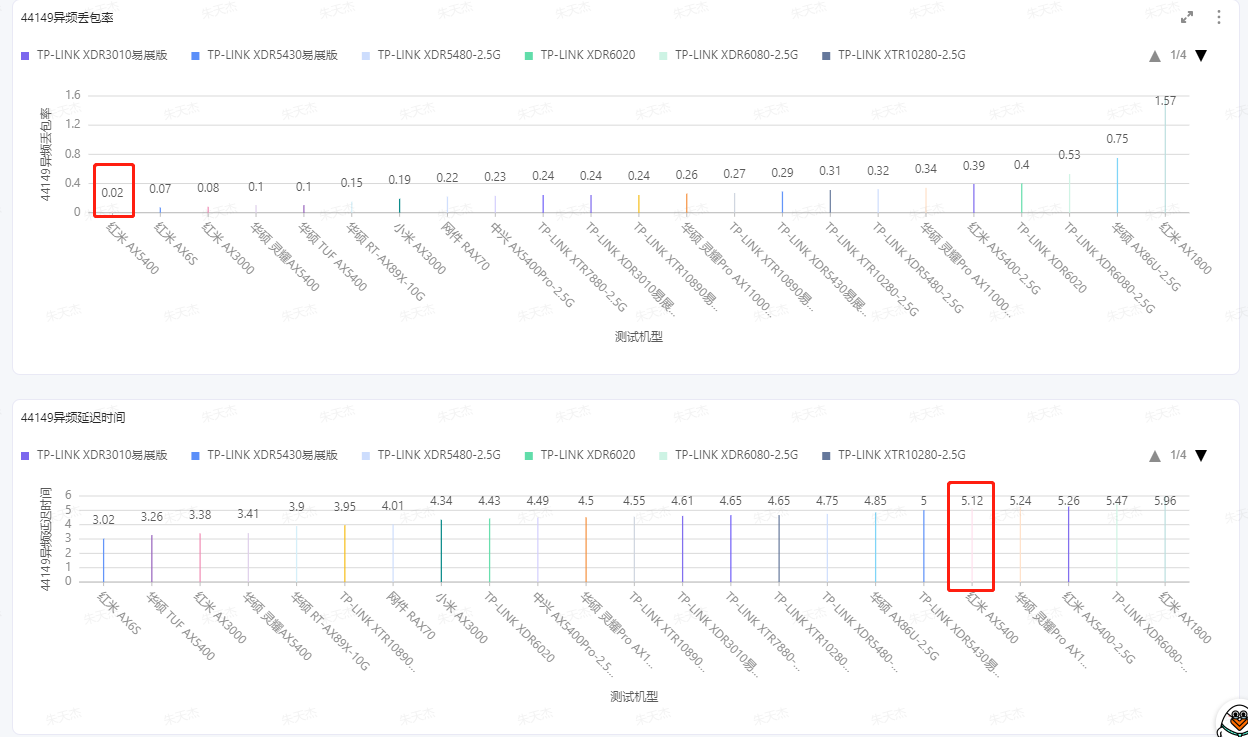This screenshot has height=737, width=1248.
Task: Select the 0.29 value label in 丢包率 chart
Action: tap(782, 173)
